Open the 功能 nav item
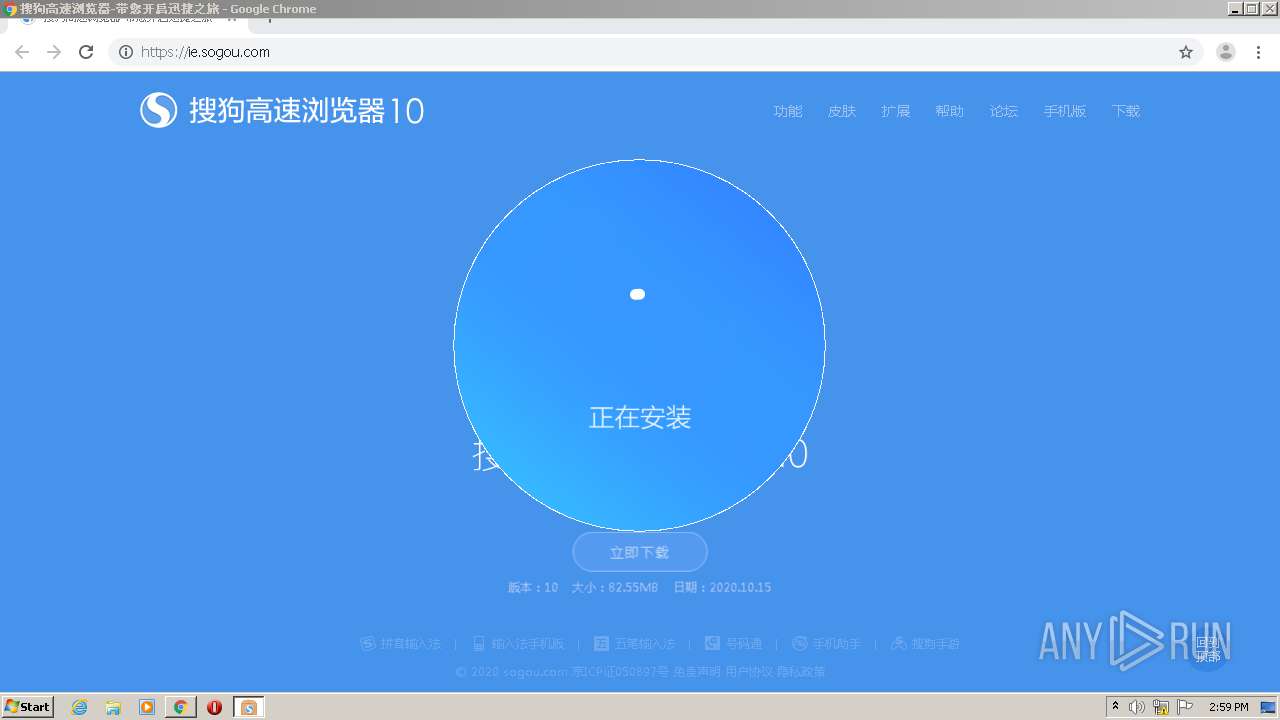This screenshot has width=1280, height=720. coord(788,111)
